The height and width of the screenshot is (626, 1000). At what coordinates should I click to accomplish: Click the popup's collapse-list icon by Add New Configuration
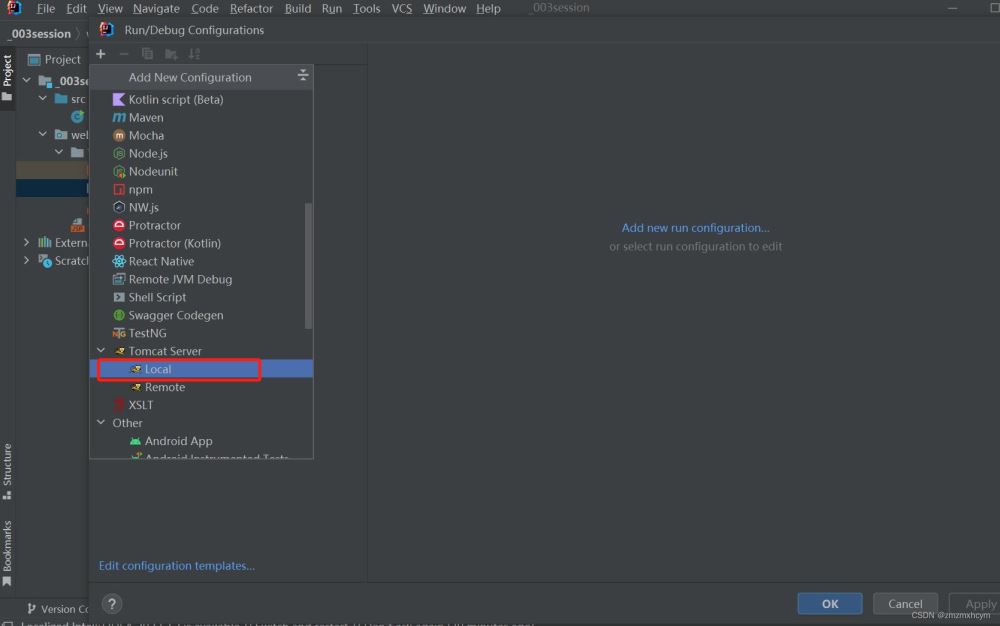pyautogui.click(x=303, y=75)
